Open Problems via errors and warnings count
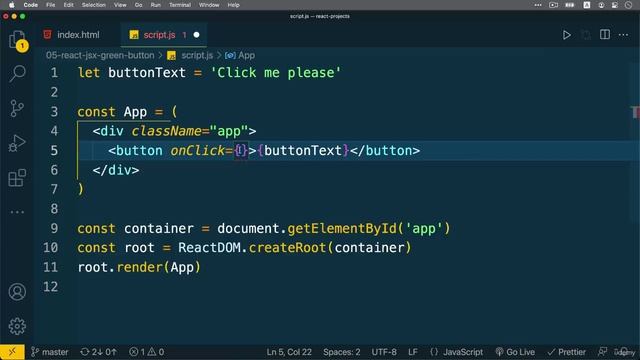 tap(147, 352)
